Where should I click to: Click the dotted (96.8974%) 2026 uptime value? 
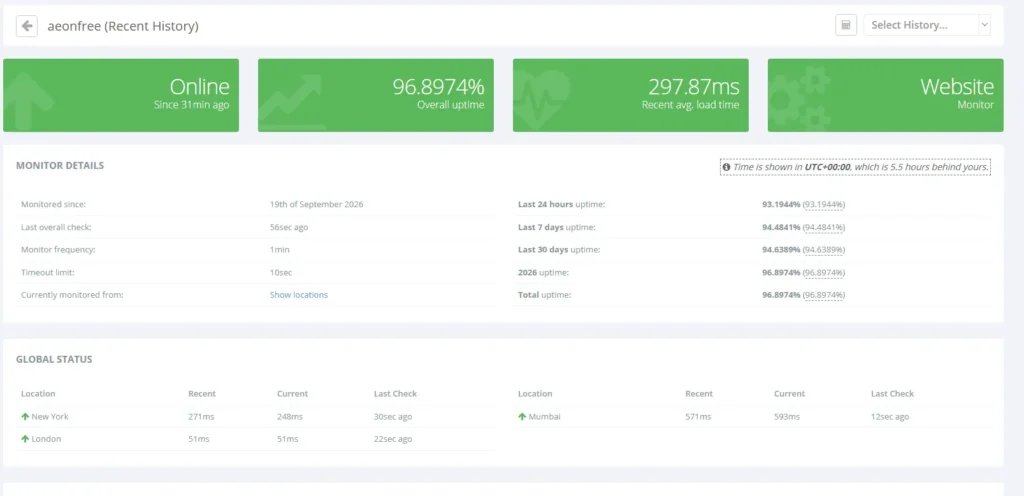click(824, 272)
